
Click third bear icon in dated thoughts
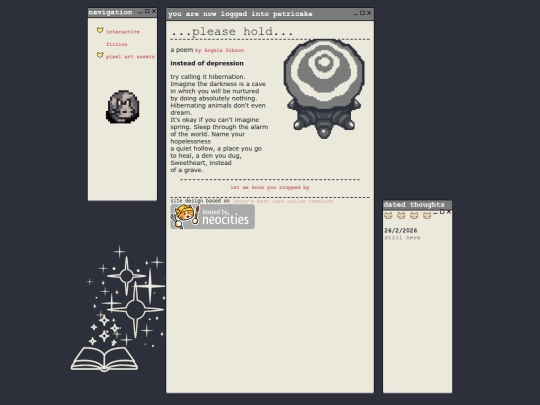pyautogui.click(x=414, y=216)
